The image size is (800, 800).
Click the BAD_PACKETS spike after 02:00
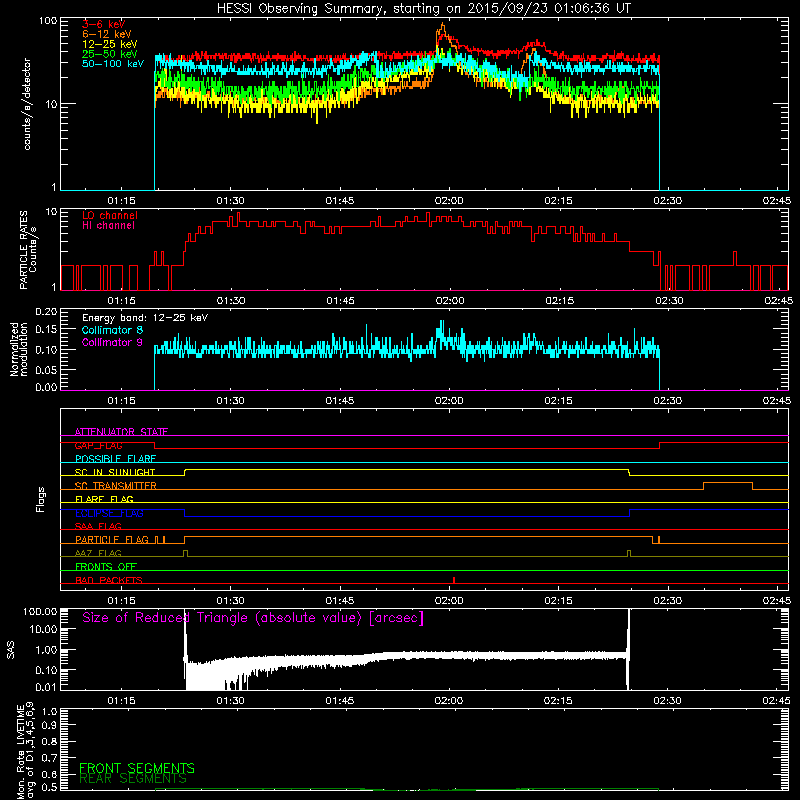[x=454, y=580]
